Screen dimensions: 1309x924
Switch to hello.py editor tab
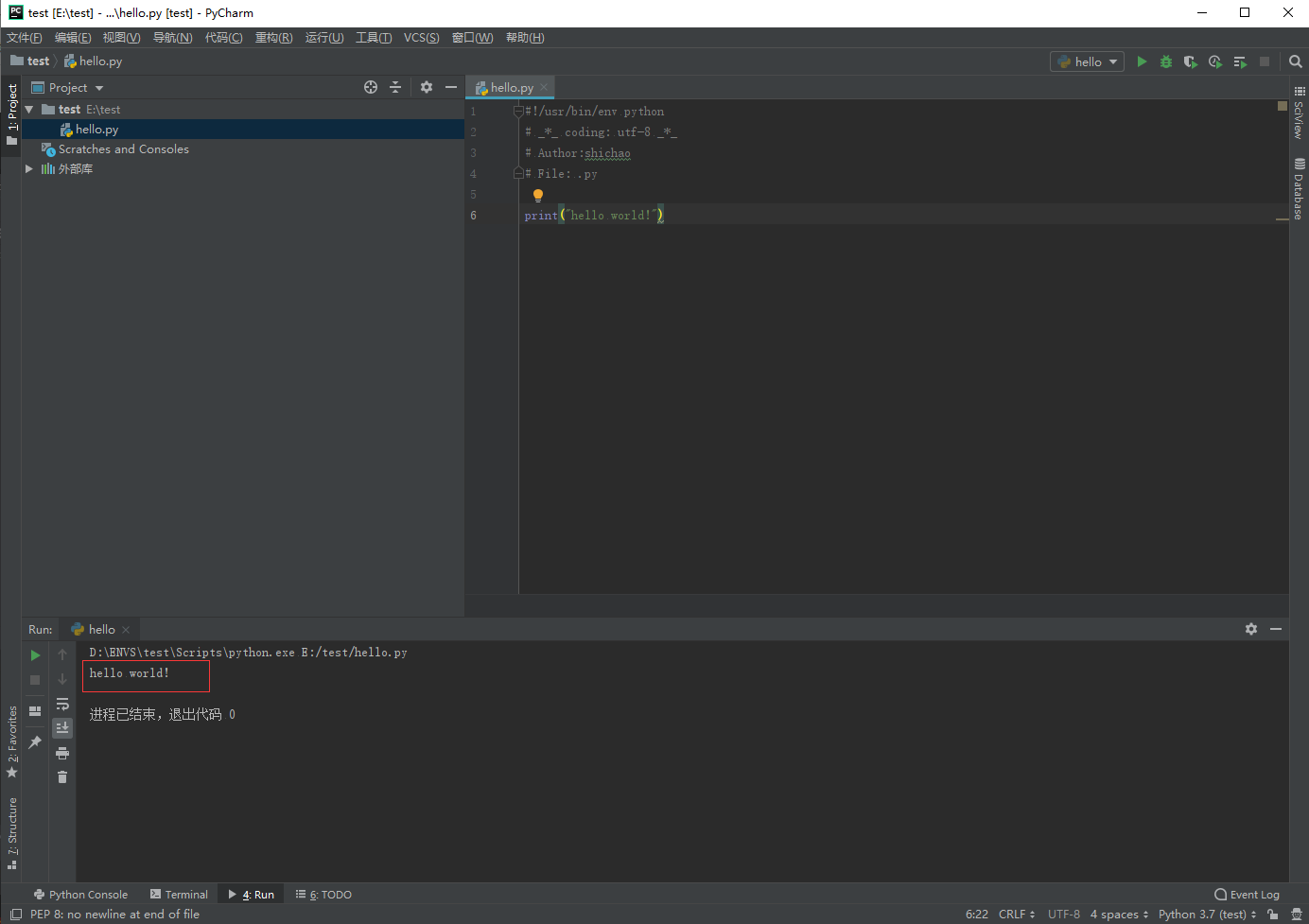coord(511,87)
